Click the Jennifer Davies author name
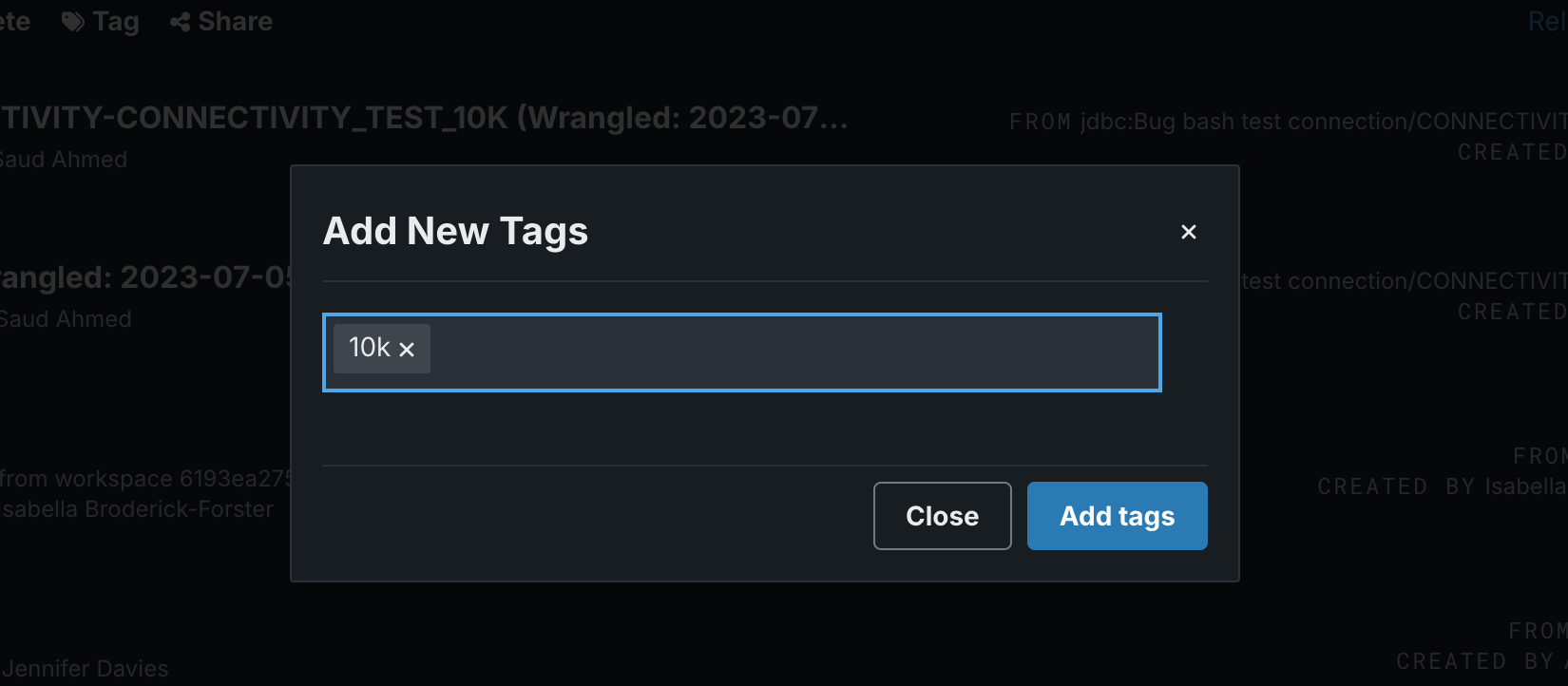 [x=85, y=669]
